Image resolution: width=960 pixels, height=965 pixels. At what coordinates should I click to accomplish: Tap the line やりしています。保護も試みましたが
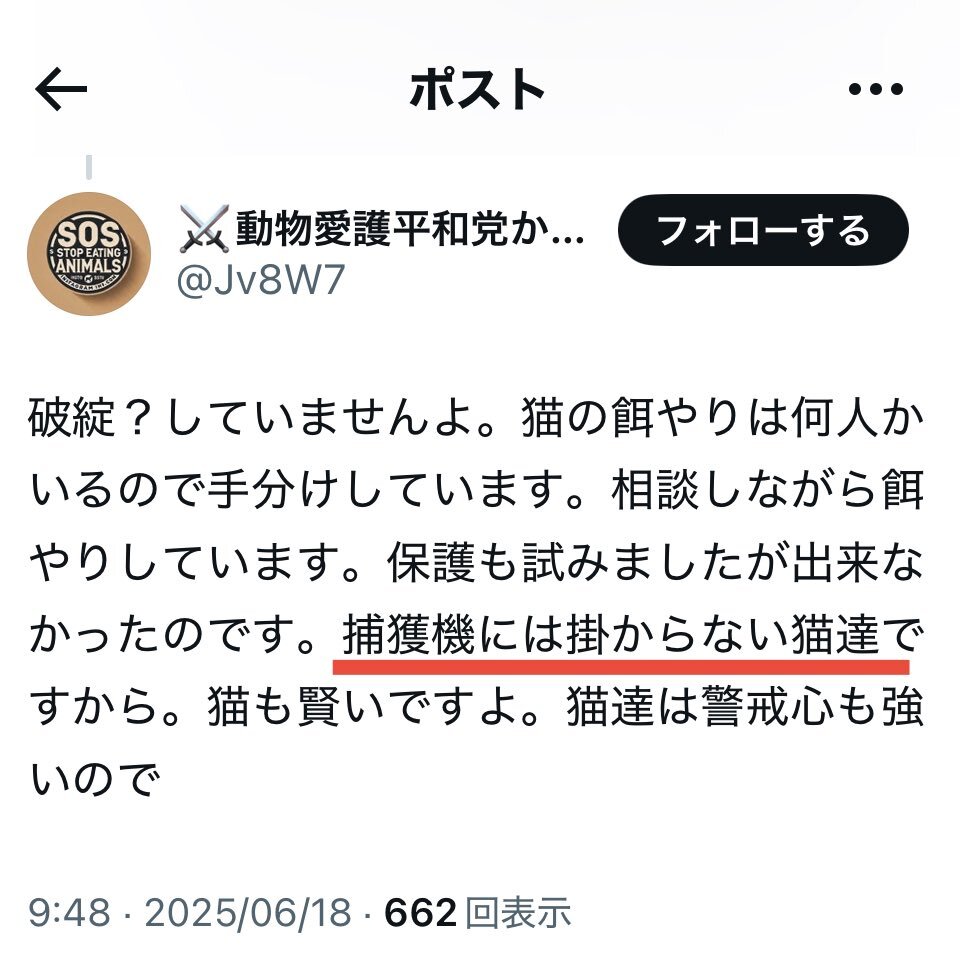(476, 563)
